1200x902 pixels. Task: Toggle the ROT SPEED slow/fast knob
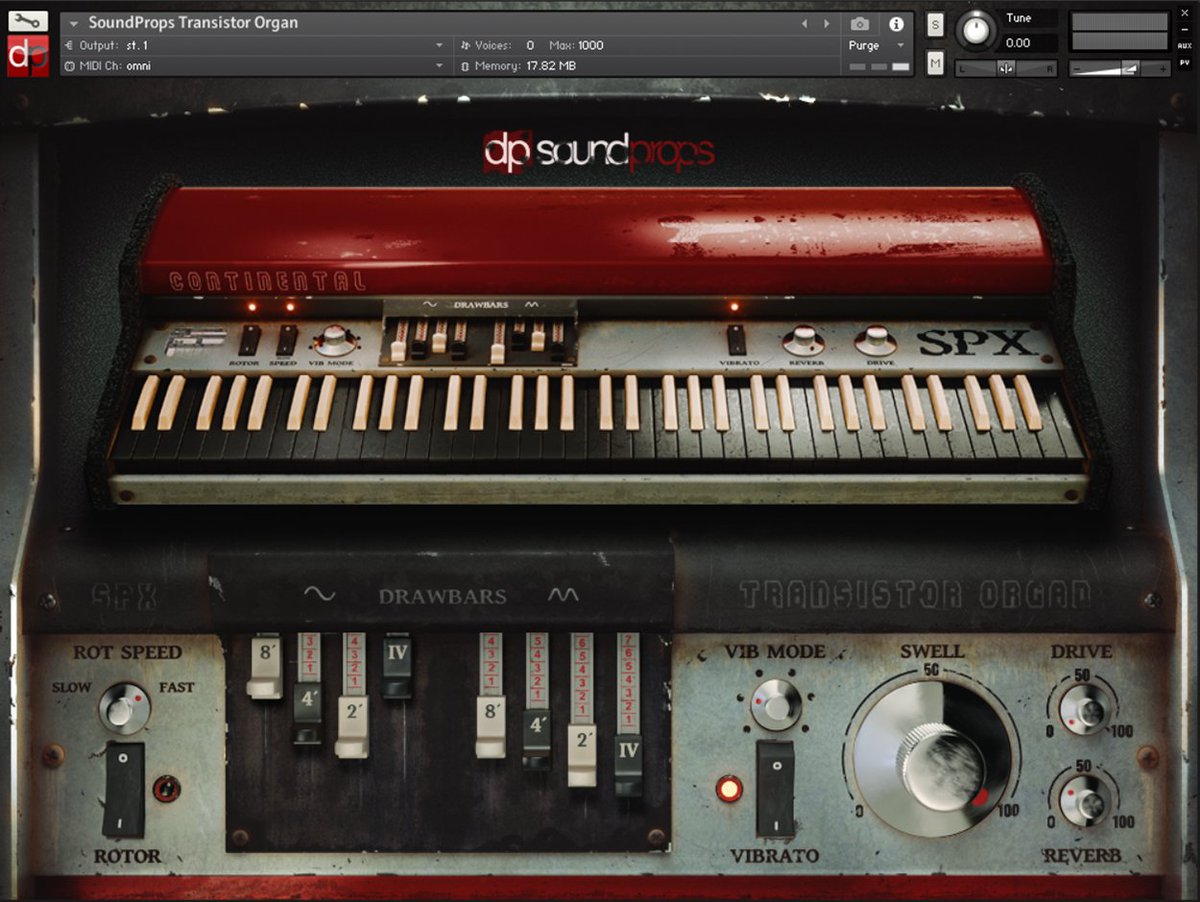(x=124, y=709)
